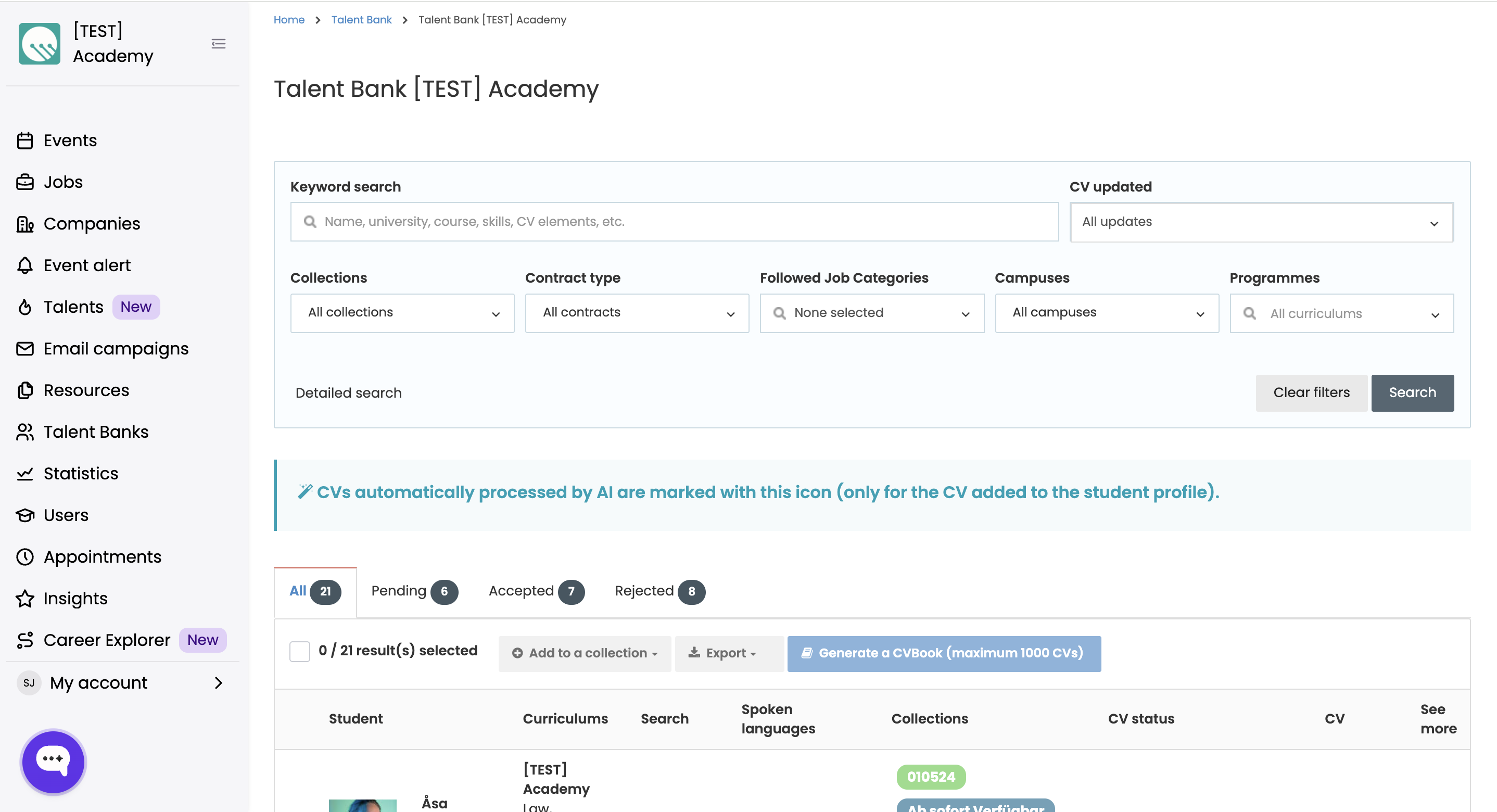Image resolution: width=1497 pixels, height=812 pixels.
Task: Click the Email campaigns envelope icon
Action: pos(25,349)
